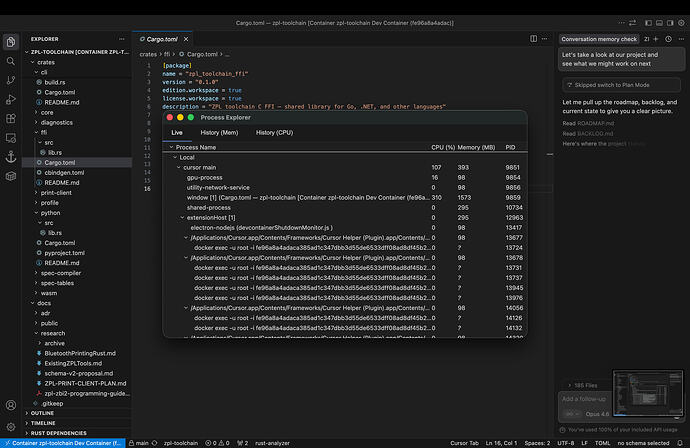The height and width of the screenshot is (448, 690).
Task: Open forwarded ports indicator showing 2
Action: pos(242,443)
